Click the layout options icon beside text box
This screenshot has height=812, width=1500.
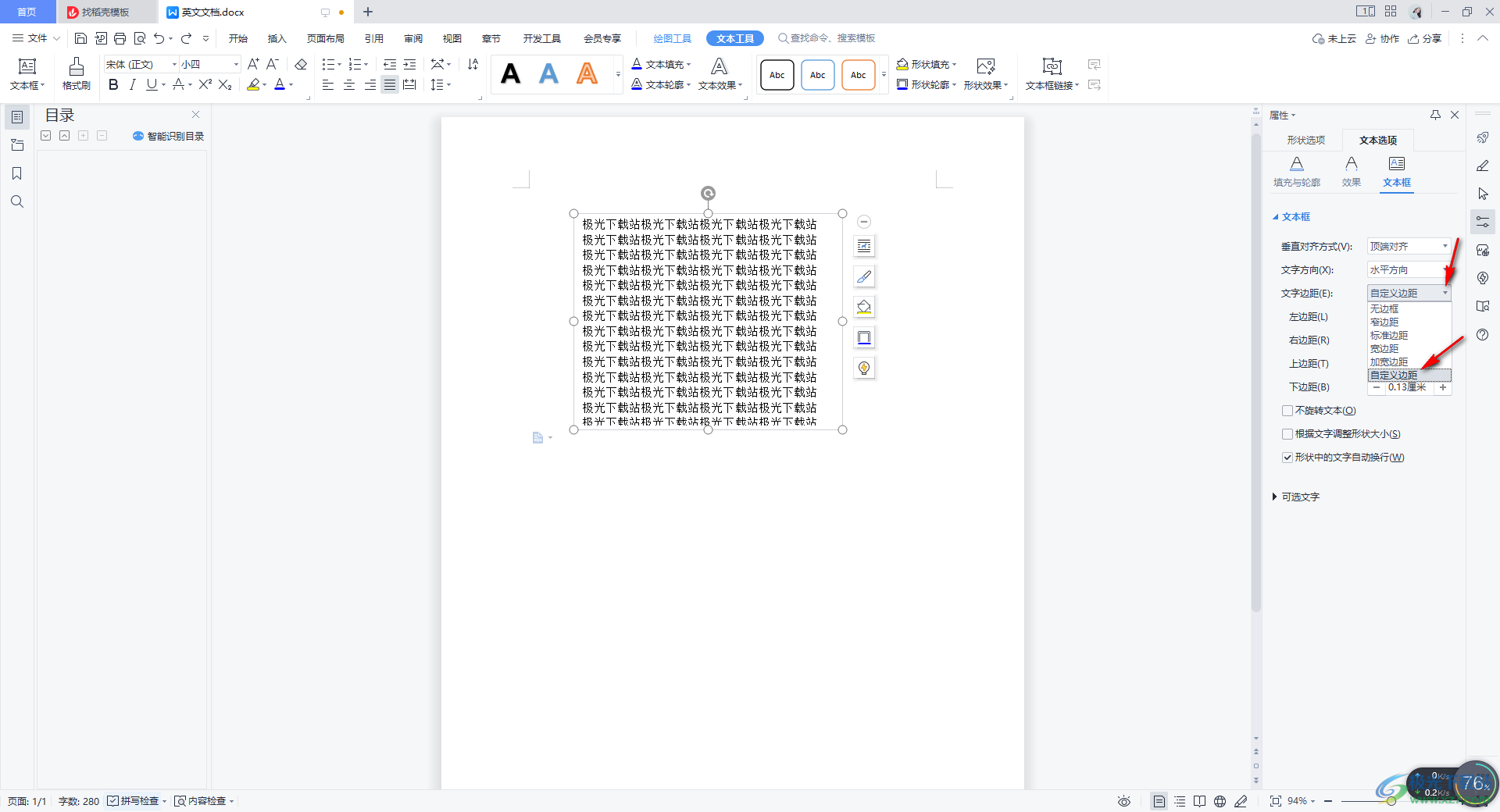864,246
